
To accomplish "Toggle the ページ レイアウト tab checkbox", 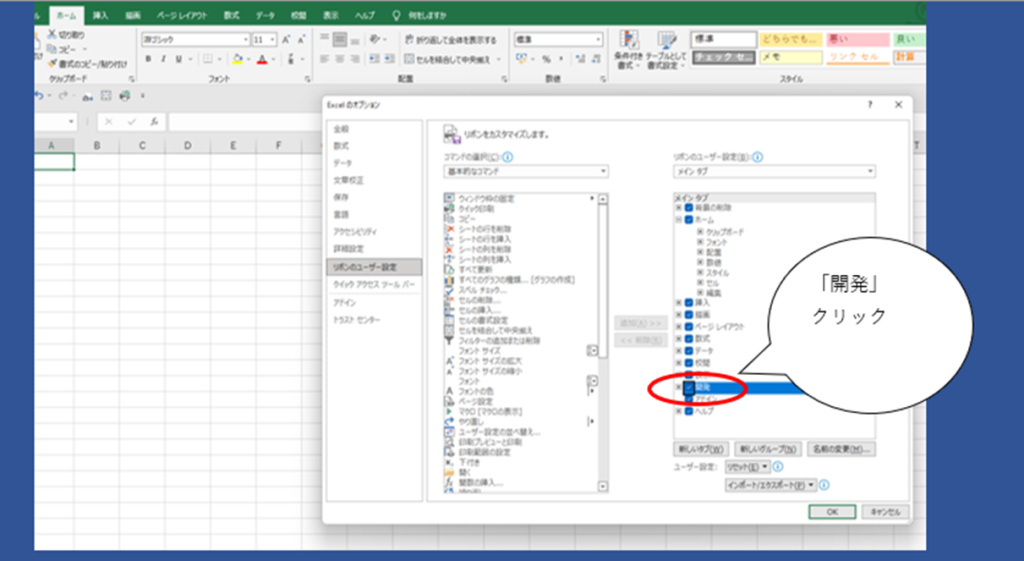I will [688, 327].
